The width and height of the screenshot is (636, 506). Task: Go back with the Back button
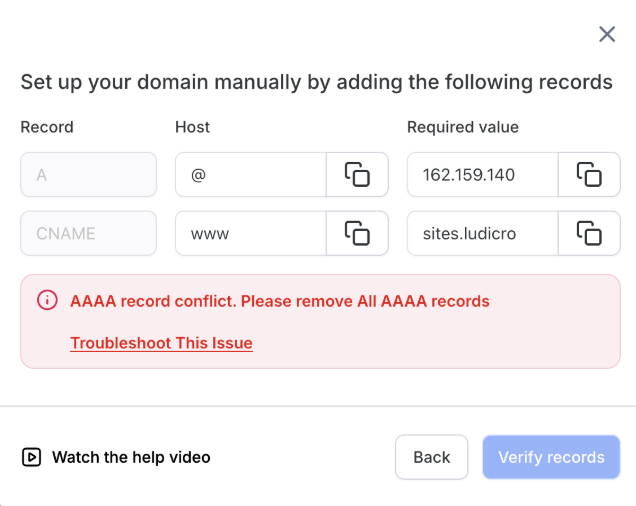[x=431, y=457]
